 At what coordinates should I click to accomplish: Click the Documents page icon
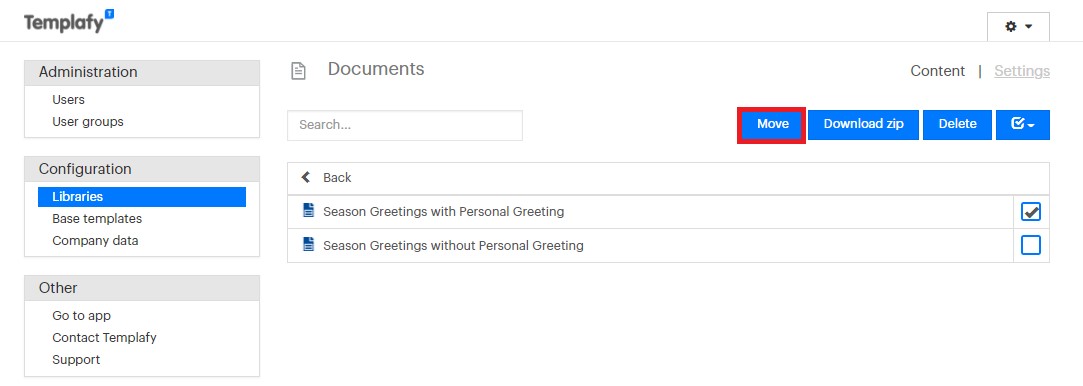(298, 71)
